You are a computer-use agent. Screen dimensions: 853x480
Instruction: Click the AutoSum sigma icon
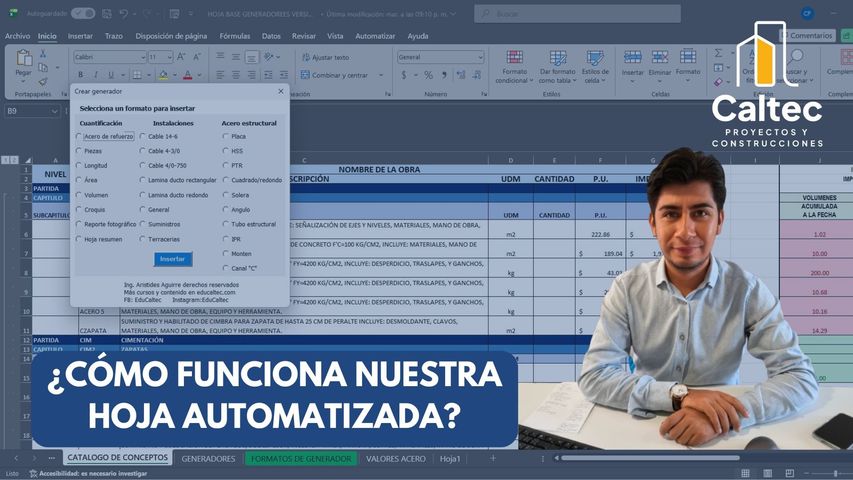[718, 53]
